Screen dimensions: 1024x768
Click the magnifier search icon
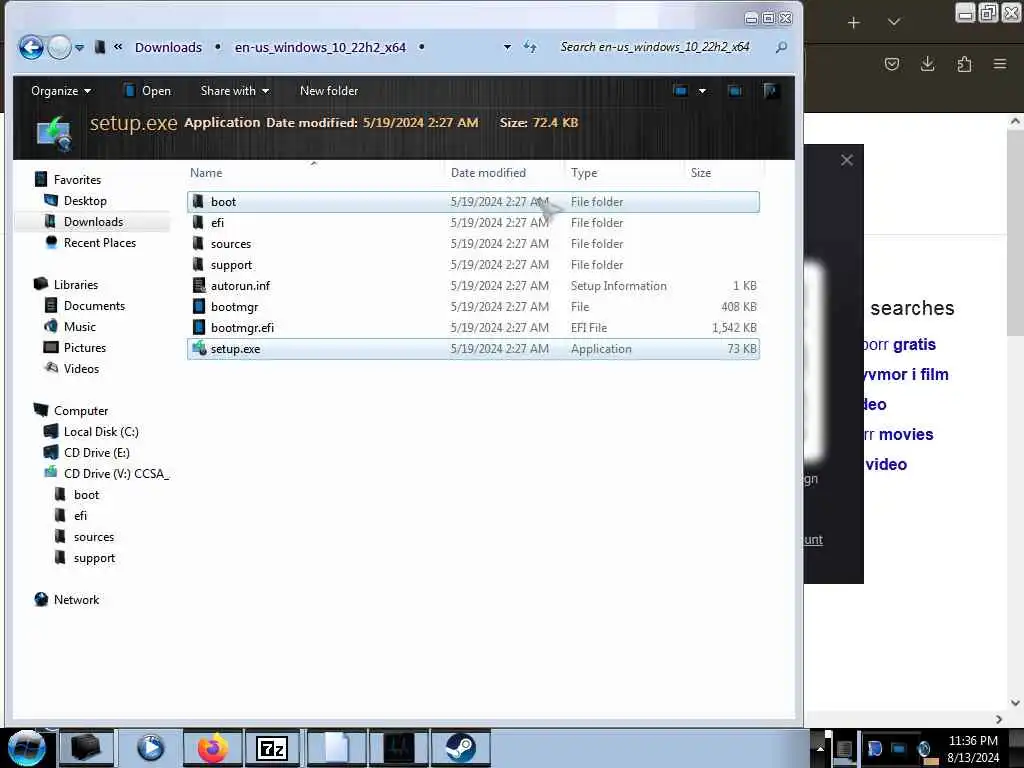coord(781,47)
